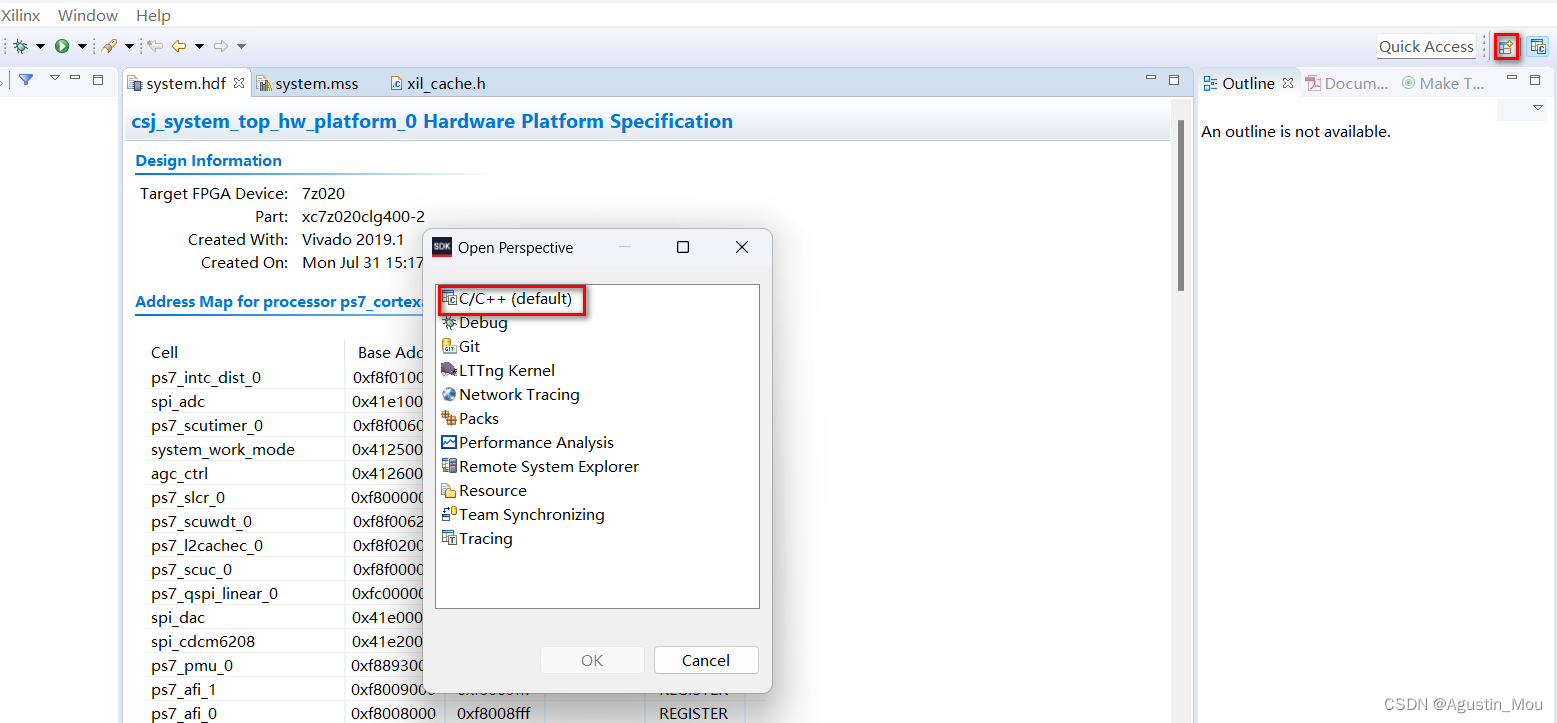Click the Forward navigation arrow

click(x=221, y=46)
